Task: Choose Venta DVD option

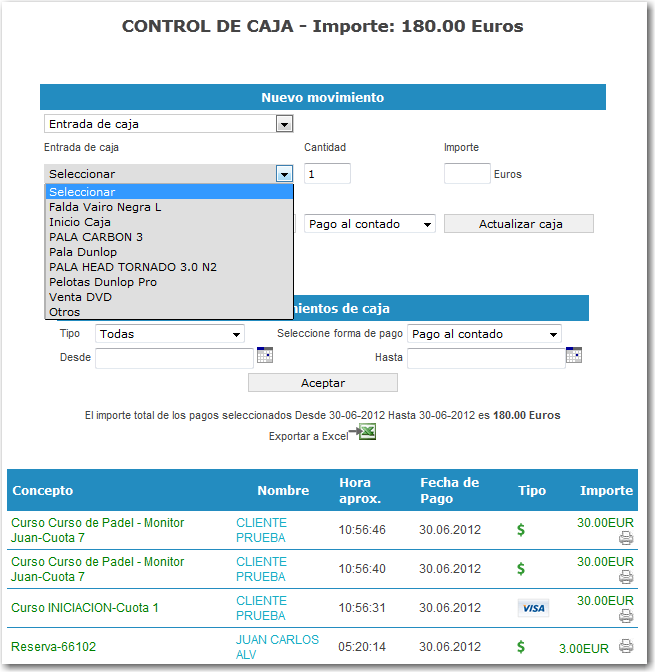Action: click(x=169, y=297)
